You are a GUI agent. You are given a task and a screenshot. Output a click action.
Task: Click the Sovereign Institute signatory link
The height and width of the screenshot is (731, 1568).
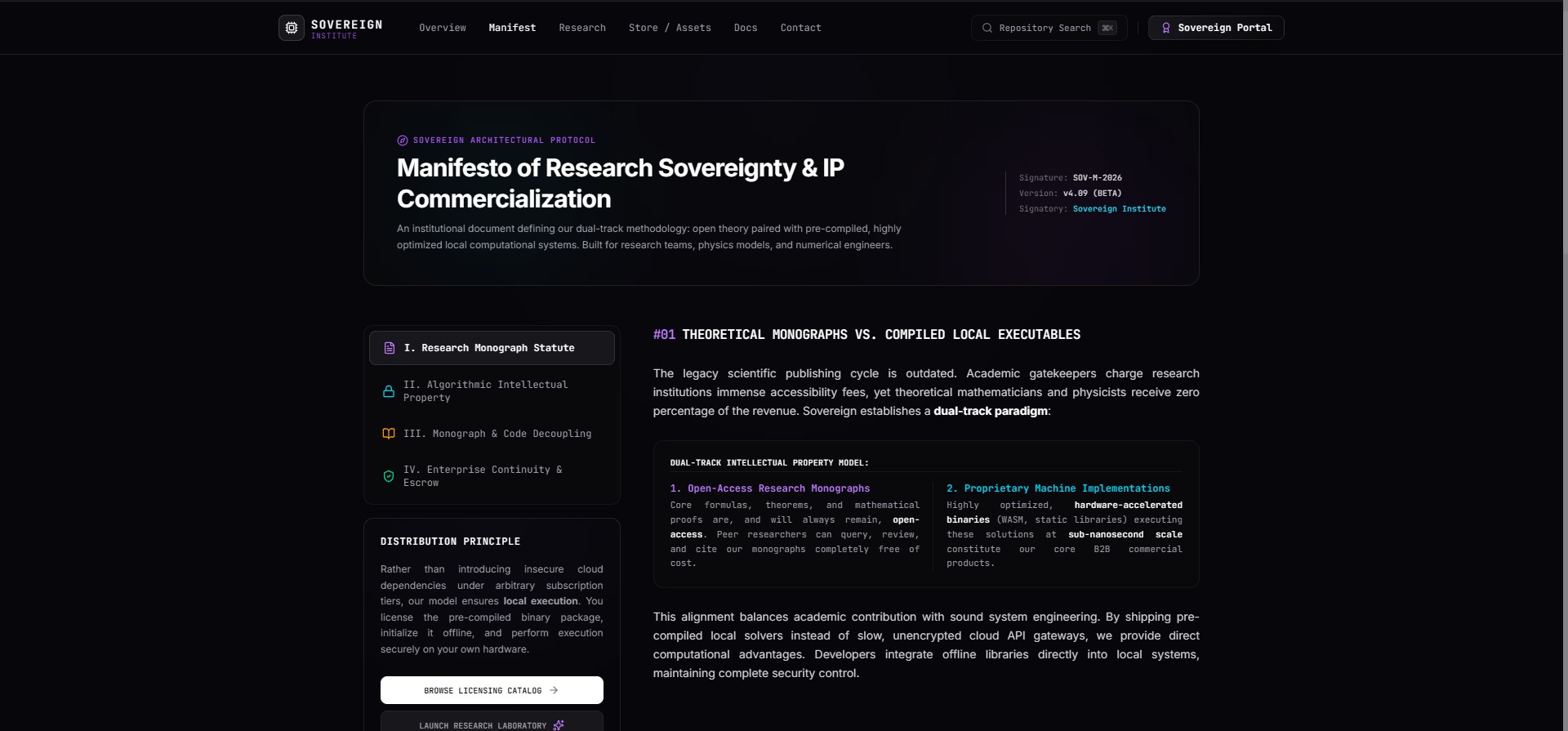pyautogui.click(x=1119, y=209)
